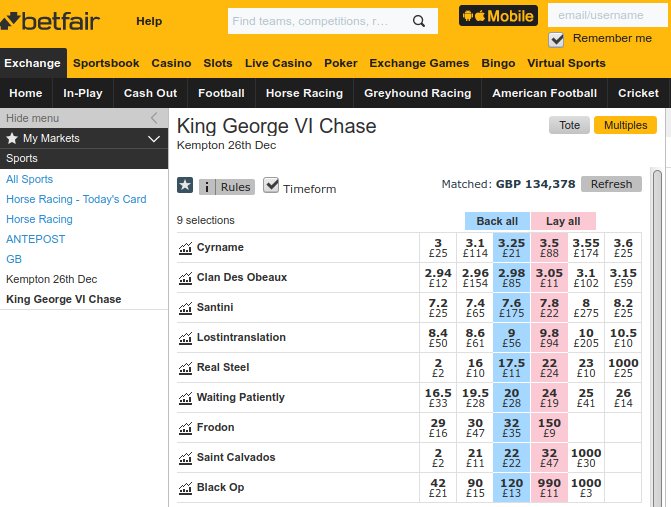671x507 pixels.
Task: Expand the My Markets dropdown
Action: (154, 139)
